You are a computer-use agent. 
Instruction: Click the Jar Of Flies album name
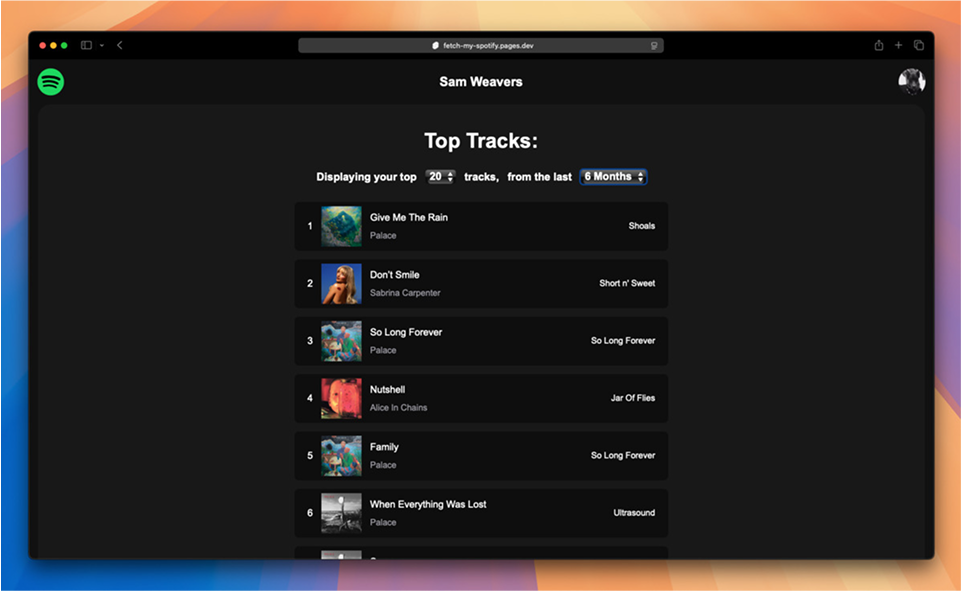coord(633,398)
